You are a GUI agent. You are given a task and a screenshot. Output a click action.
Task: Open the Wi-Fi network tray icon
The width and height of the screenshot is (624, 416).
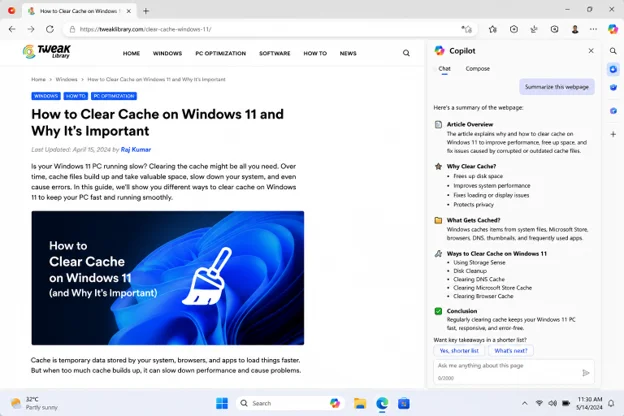(x=539, y=403)
